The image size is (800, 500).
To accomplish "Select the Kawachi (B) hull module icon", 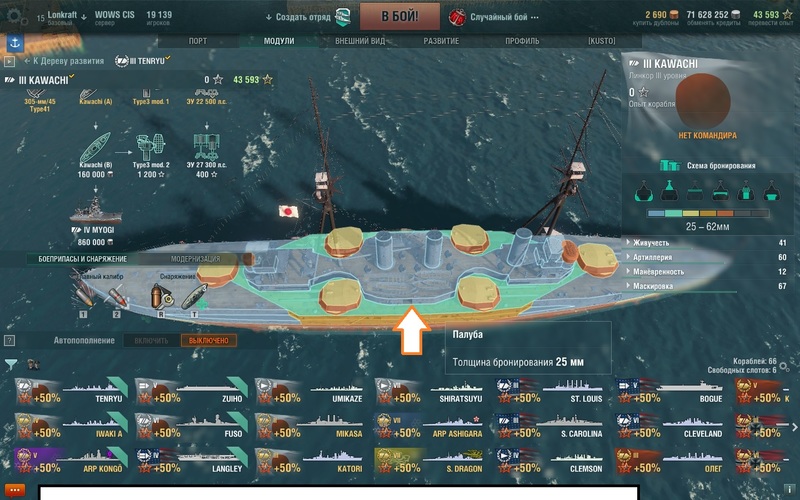I will pos(95,147).
